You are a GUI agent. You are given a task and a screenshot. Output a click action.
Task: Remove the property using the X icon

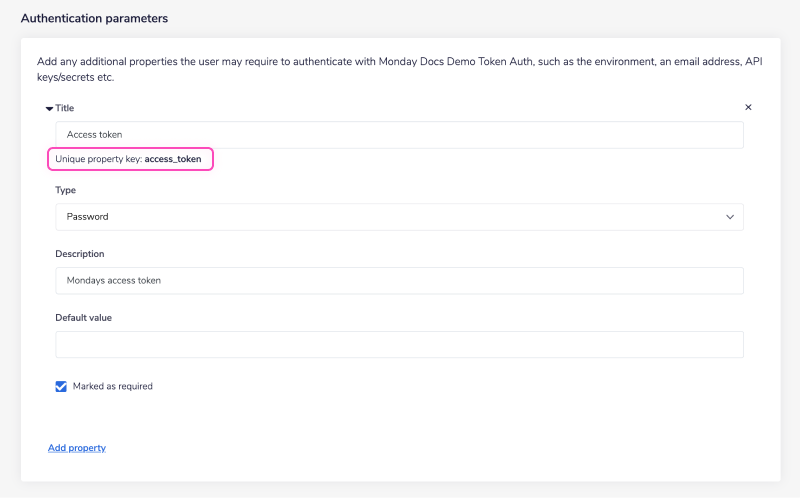tap(748, 107)
